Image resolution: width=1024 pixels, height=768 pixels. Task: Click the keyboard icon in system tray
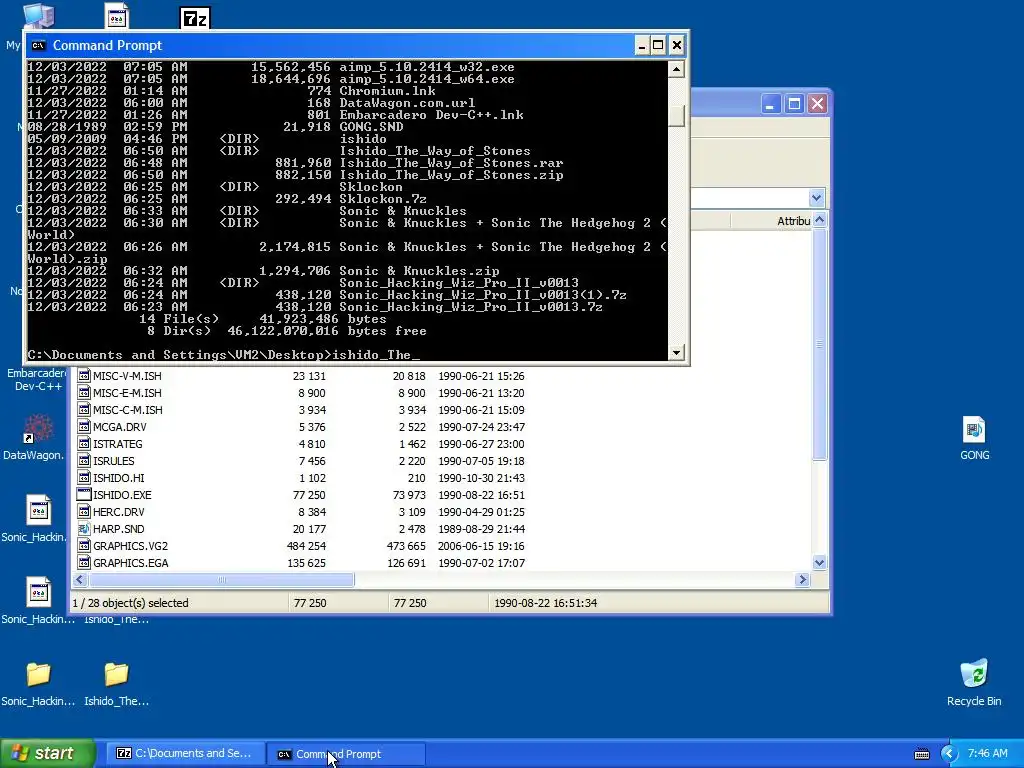921,754
